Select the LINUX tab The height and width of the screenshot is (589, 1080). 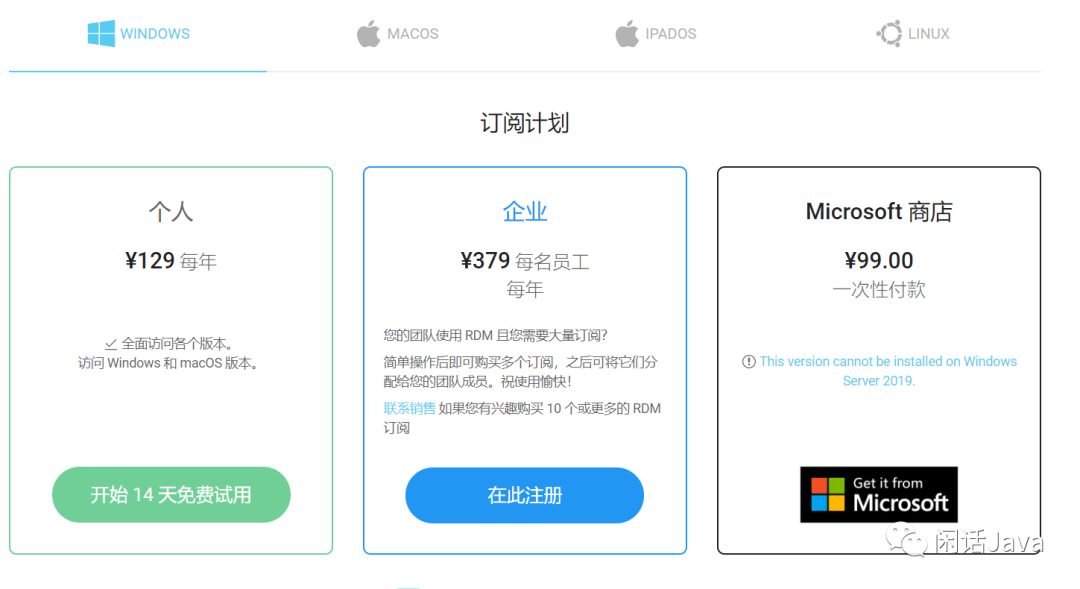[913, 34]
